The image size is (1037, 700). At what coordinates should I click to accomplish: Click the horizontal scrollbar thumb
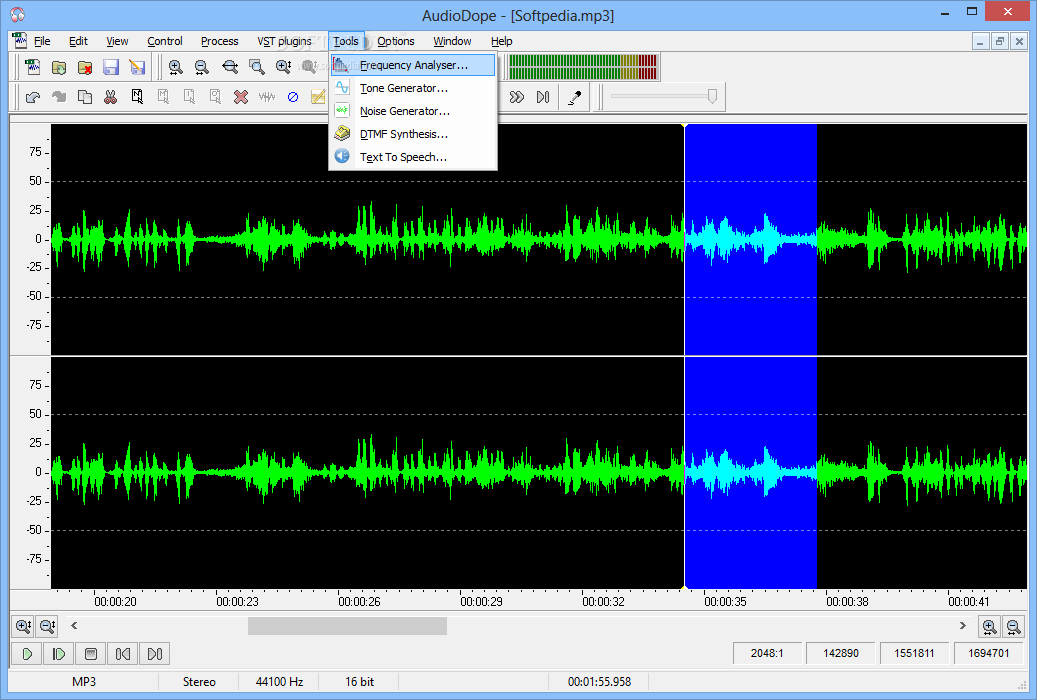point(347,626)
